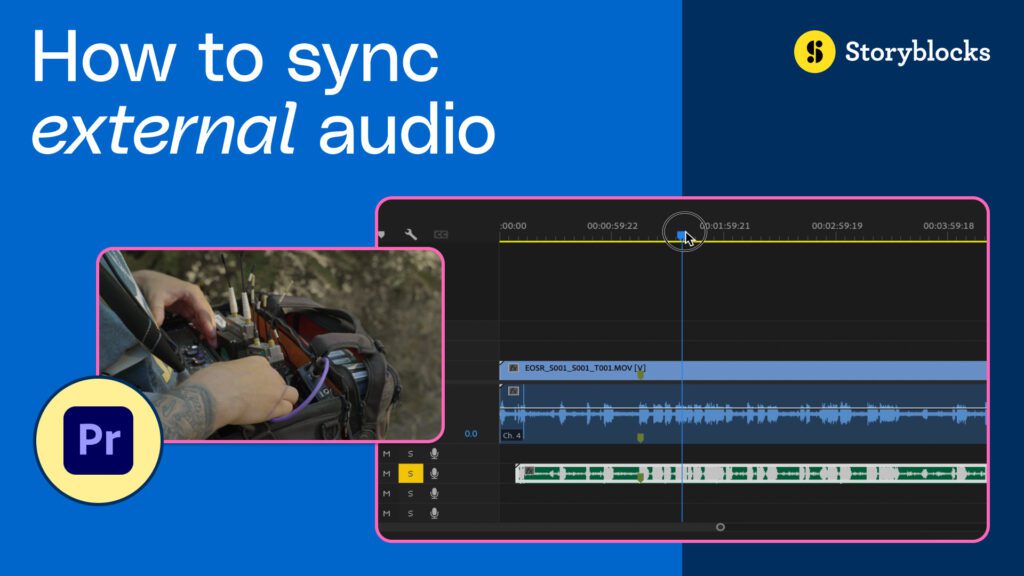The width and height of the screenshot is (1024, 576).
Task: Click the fx badge on the EOSR clip
Action: click(514, 367)
